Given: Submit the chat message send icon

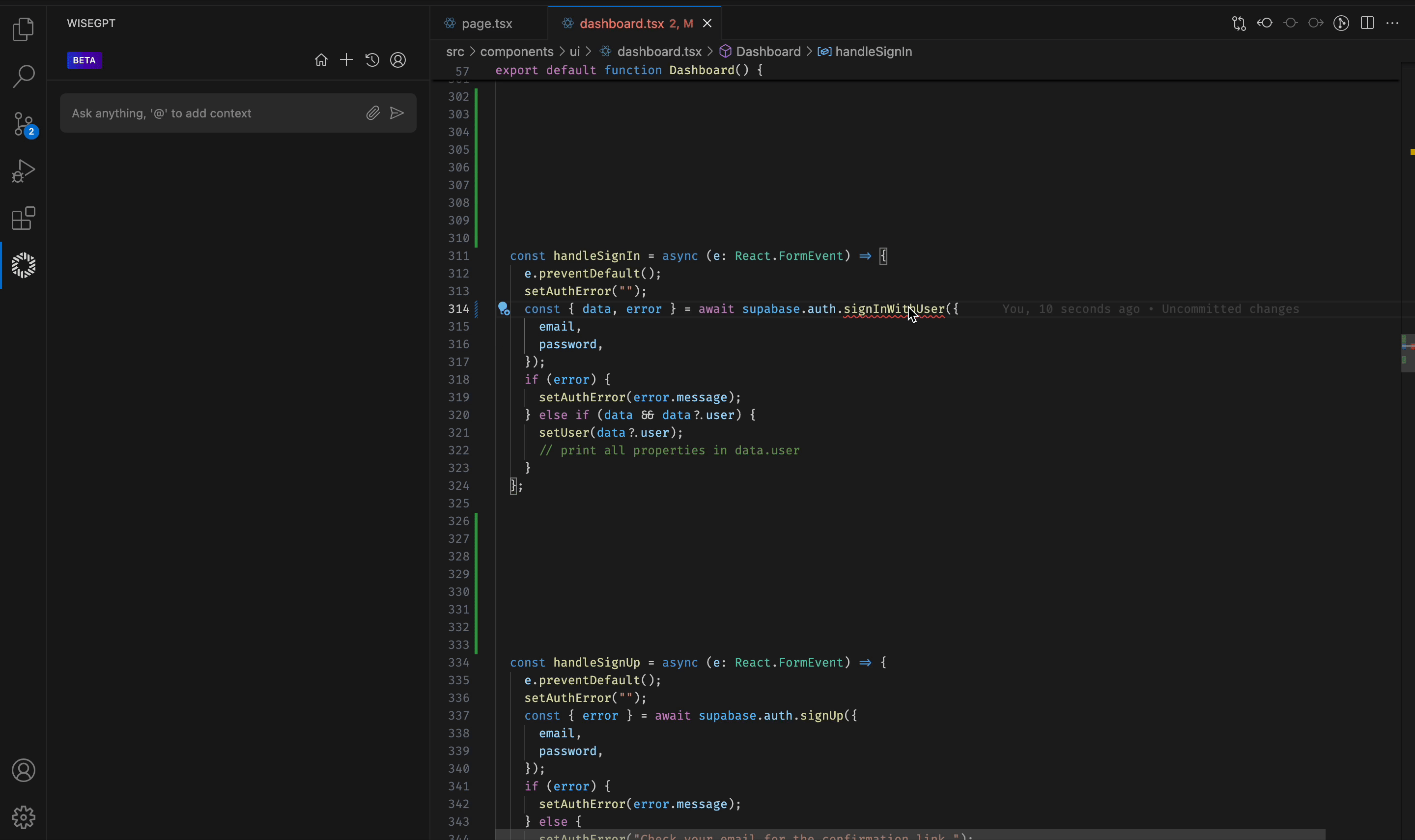Looking at the screenshot, I should click(x=397, y=113).
